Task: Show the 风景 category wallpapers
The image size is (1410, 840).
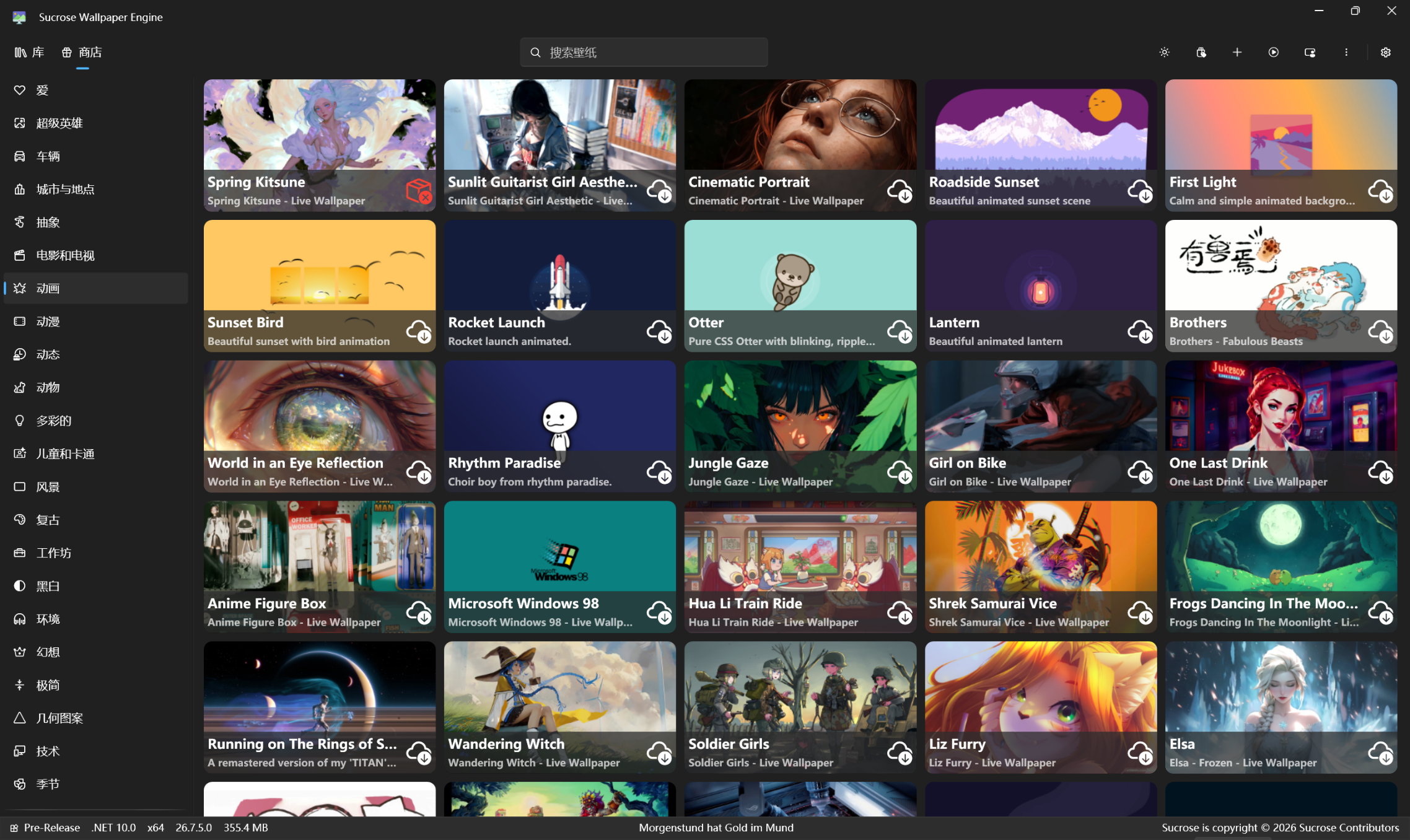Action: 96,487
